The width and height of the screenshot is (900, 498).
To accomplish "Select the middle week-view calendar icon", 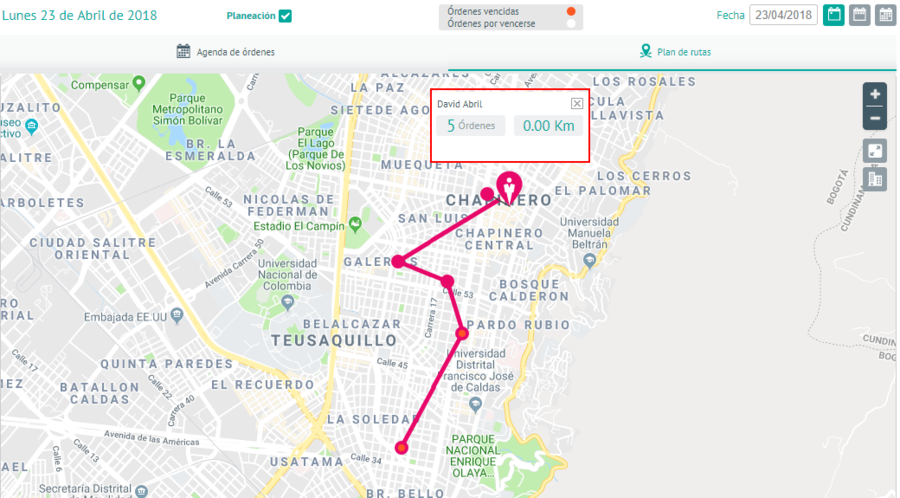I will click(859, 15).
